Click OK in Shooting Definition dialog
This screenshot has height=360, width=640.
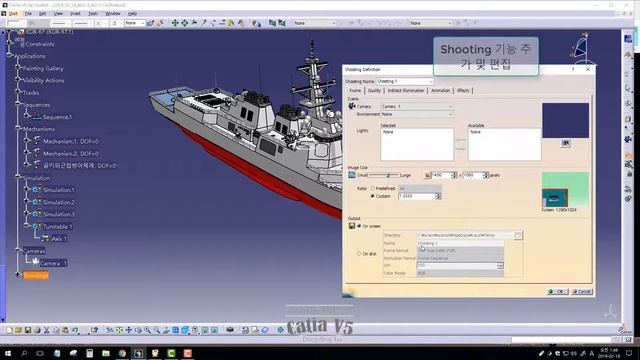[558, 291]
